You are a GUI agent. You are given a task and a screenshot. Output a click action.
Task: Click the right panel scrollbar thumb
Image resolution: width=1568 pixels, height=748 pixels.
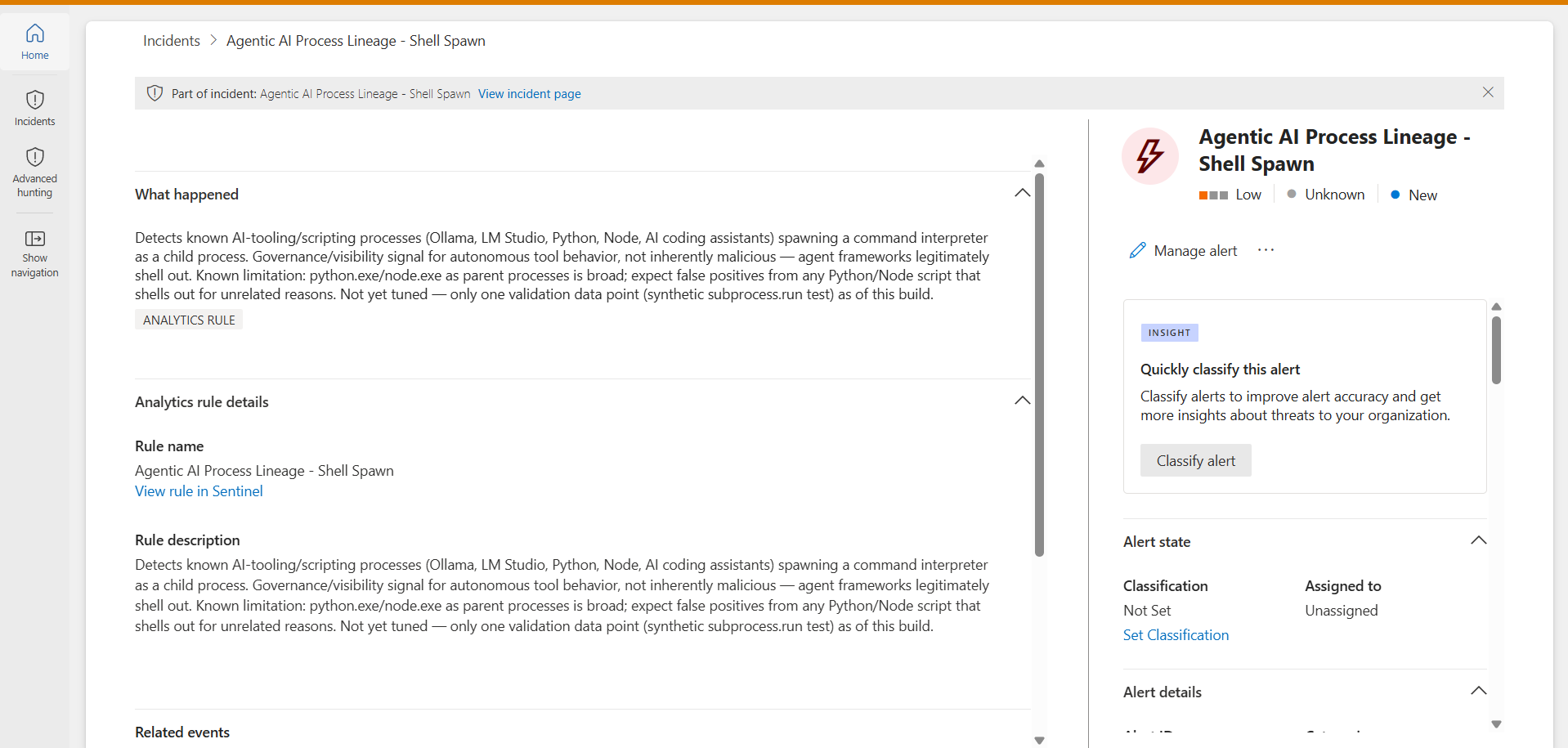(x=1496, y=350)
